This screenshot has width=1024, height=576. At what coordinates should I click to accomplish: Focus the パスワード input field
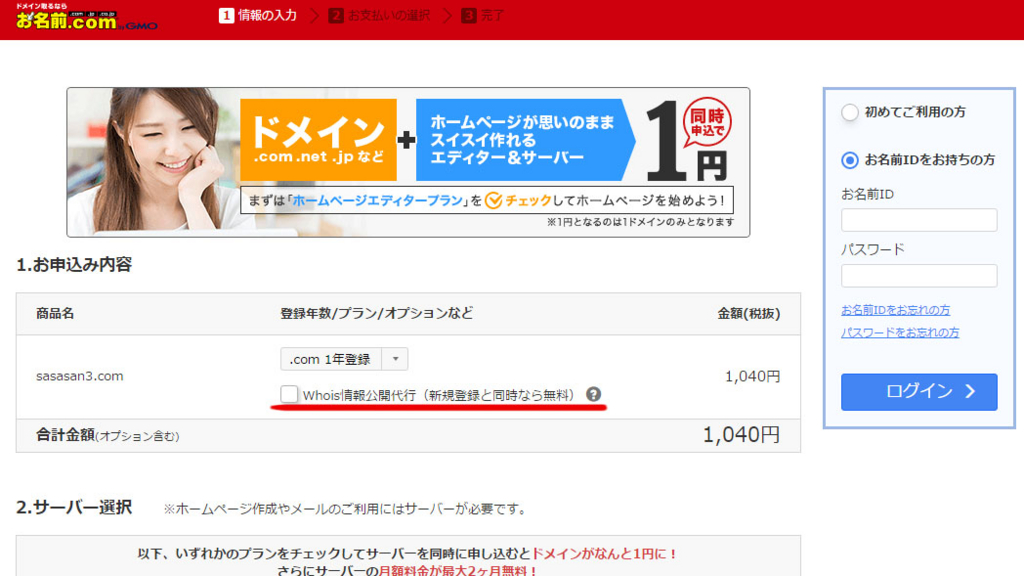tap(918, 276)
